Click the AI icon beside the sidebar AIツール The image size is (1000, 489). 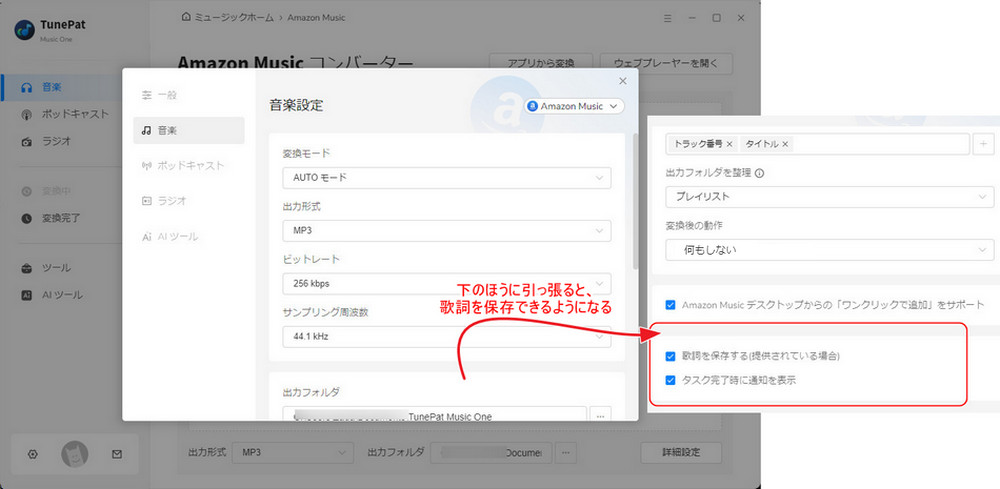pyautogui.click(x=27, y=295)
